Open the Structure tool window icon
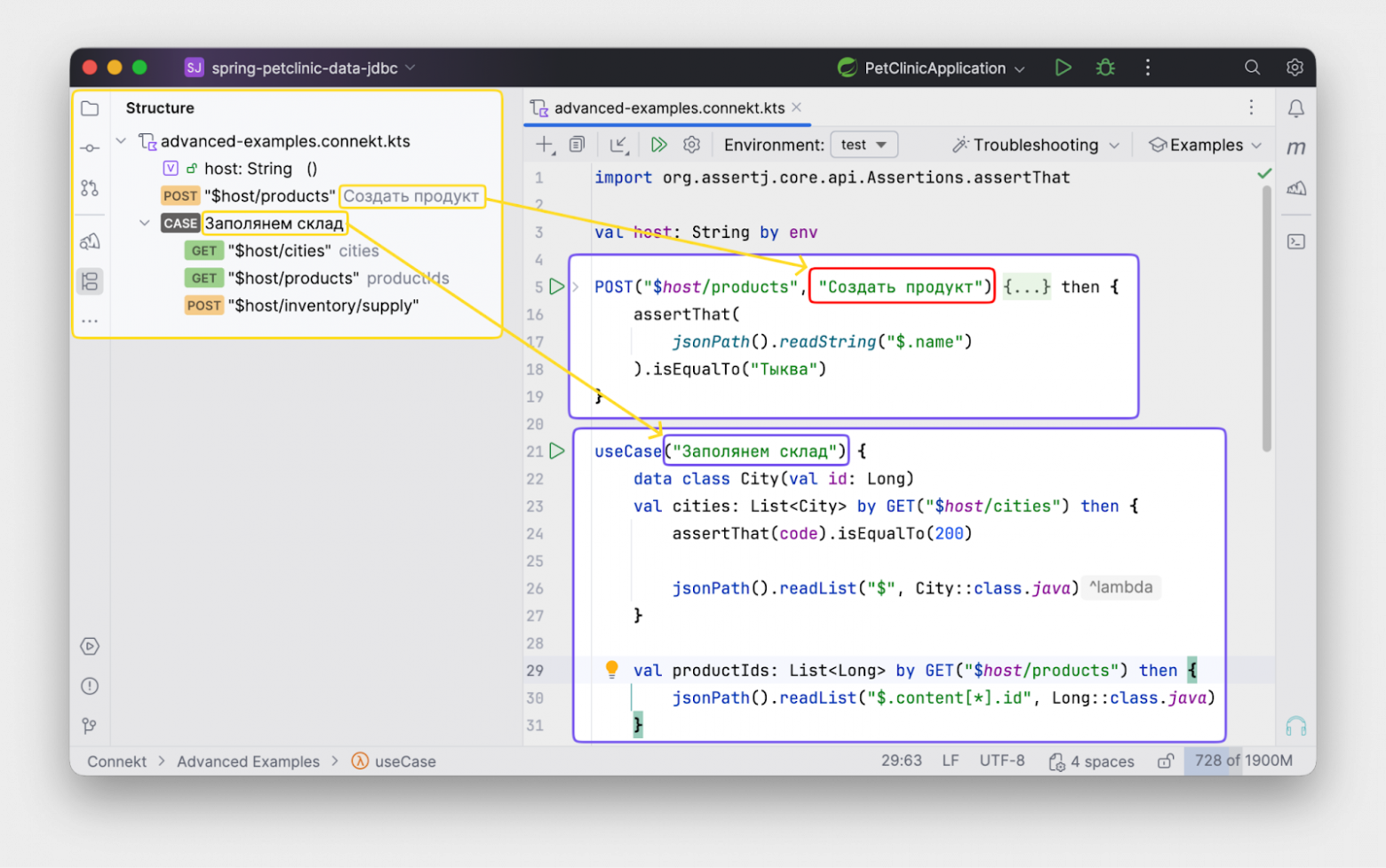Viewport: 1386px width, 868px height. click(90, 282)
